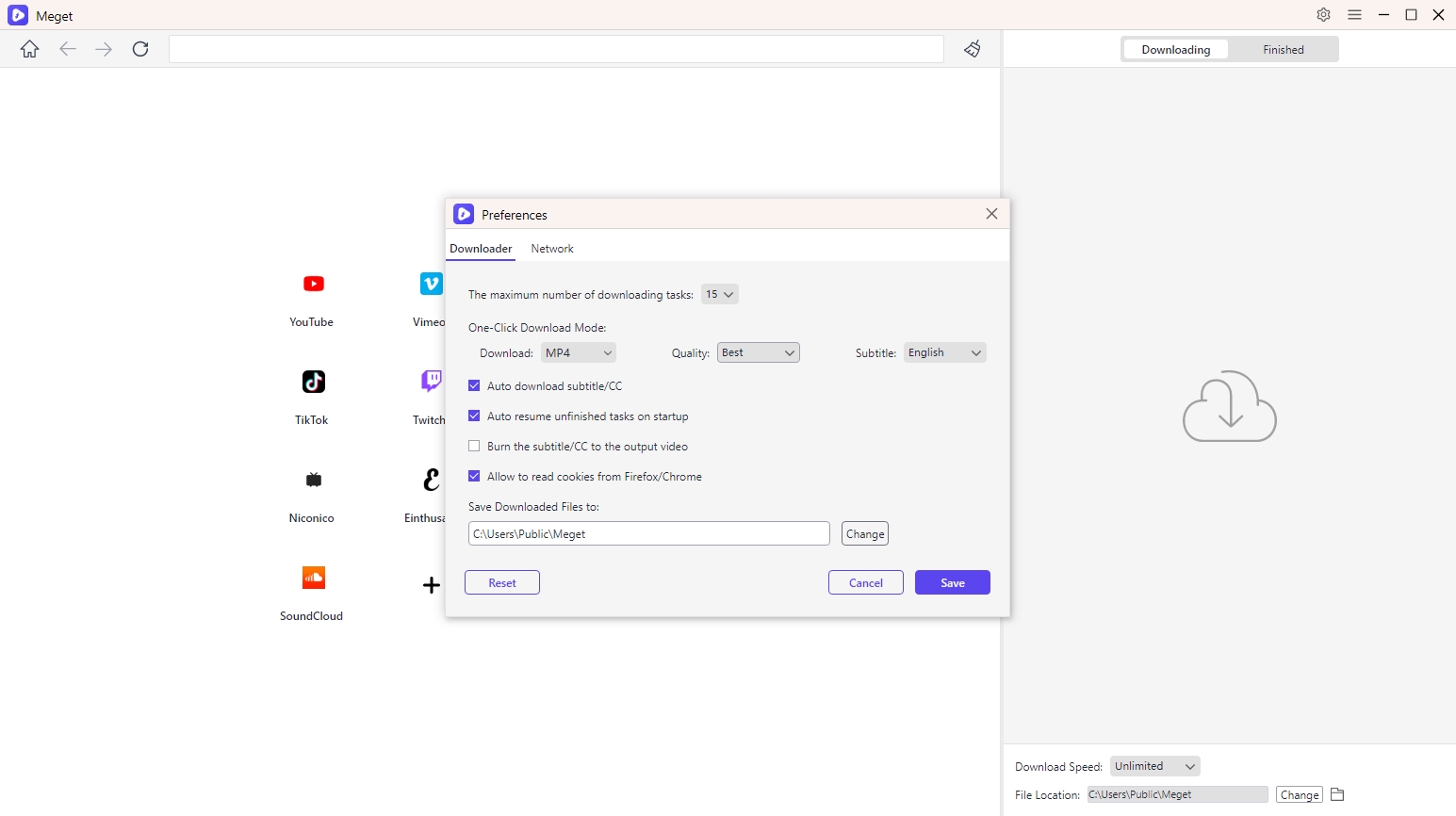Open the Quality Best dropdown
Screen dimensions: 1456x816
pos(759,352)
